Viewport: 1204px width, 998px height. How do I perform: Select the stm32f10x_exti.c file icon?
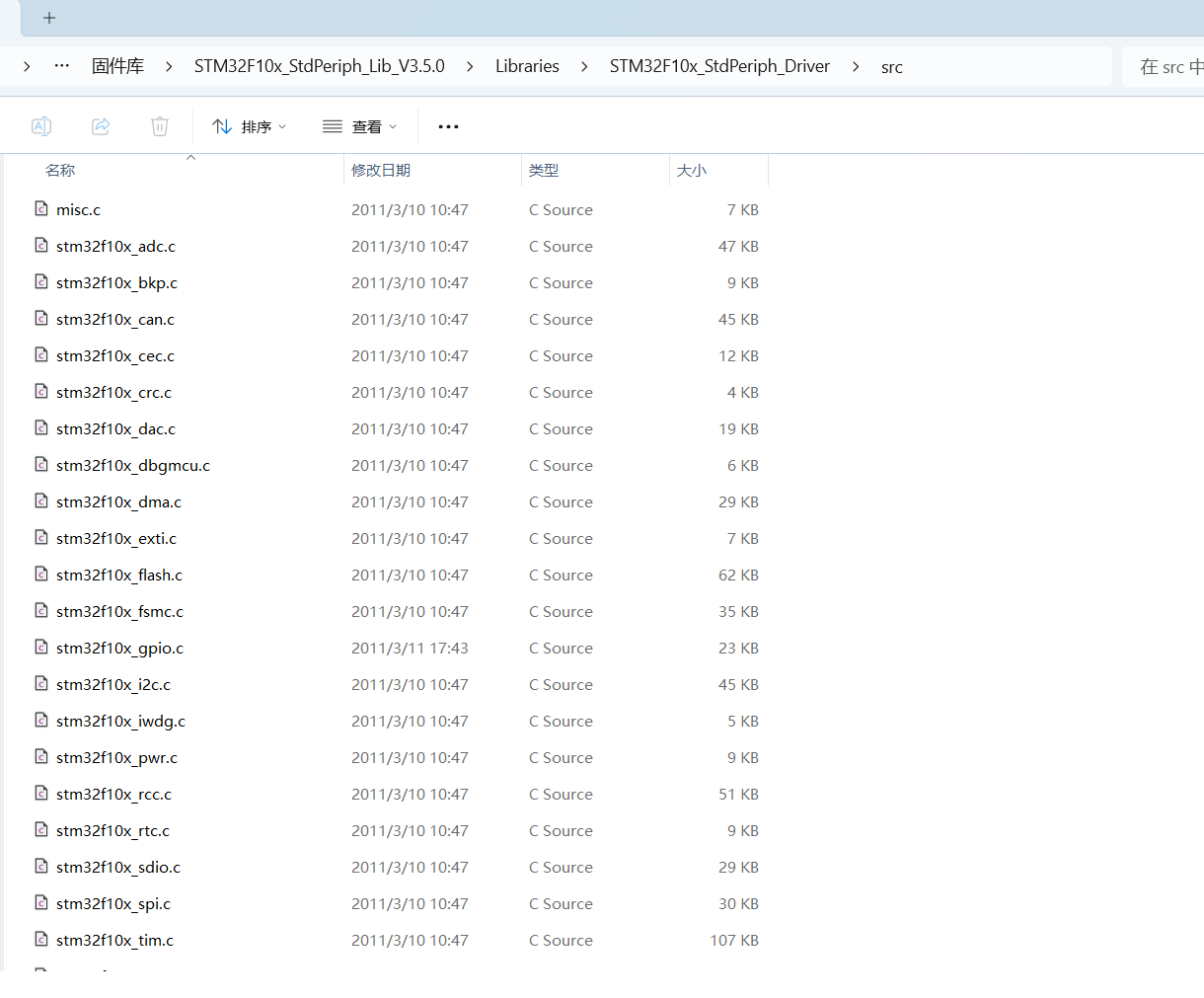tap(41, 537)
